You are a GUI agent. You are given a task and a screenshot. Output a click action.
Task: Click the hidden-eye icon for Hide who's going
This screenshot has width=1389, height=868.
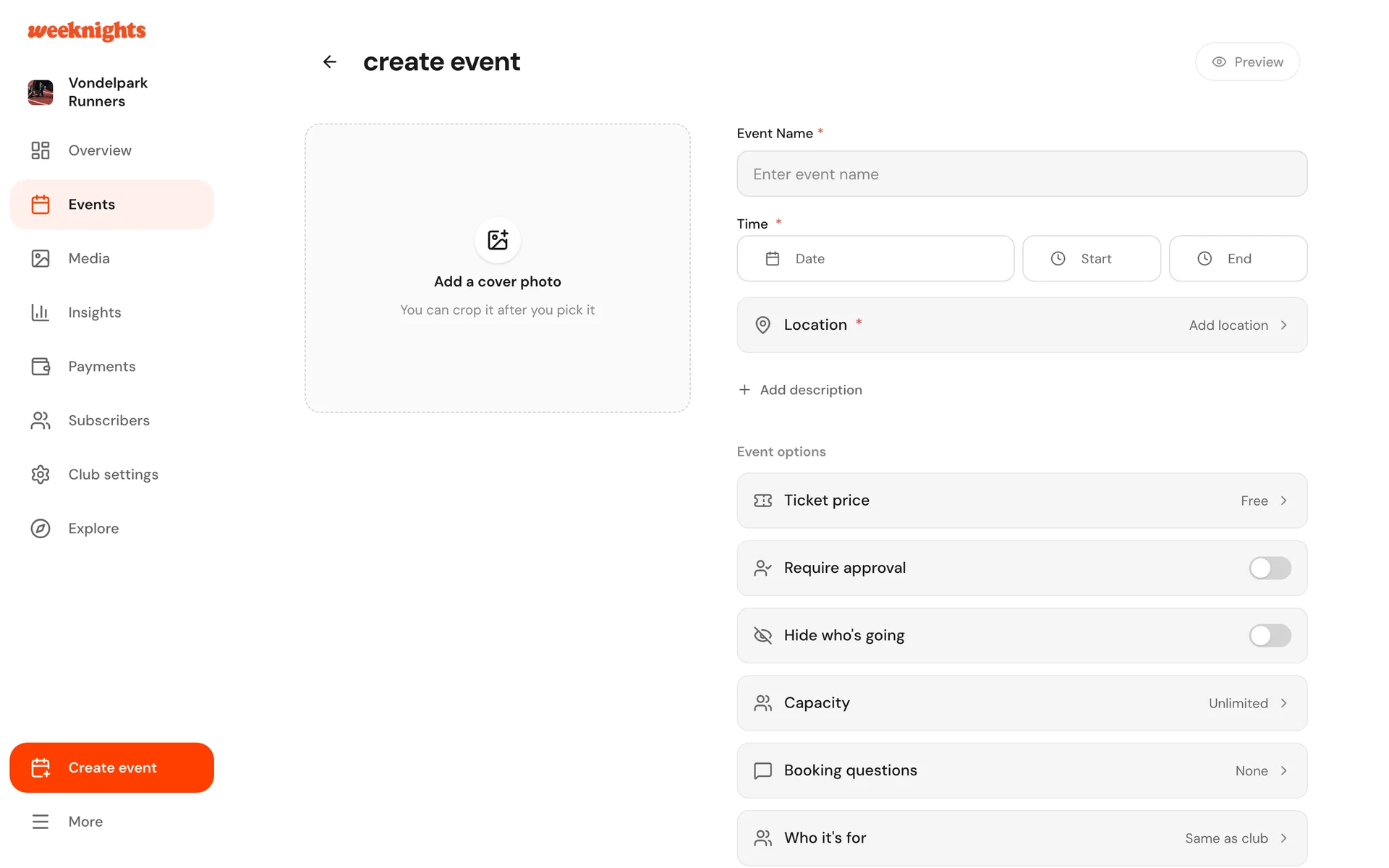(x=763, y=636)
